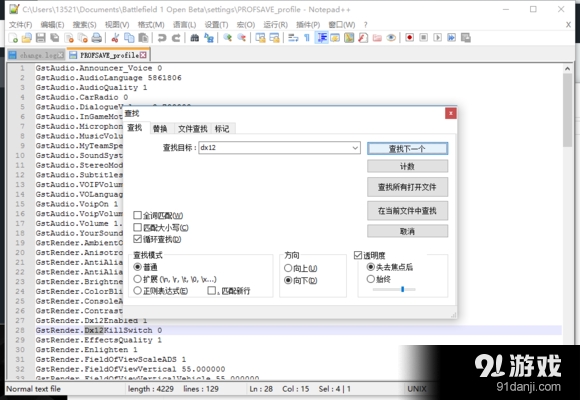580x400 pixels.
Task: Click the 查找下一个 find next button
Action: click(407, 149)
